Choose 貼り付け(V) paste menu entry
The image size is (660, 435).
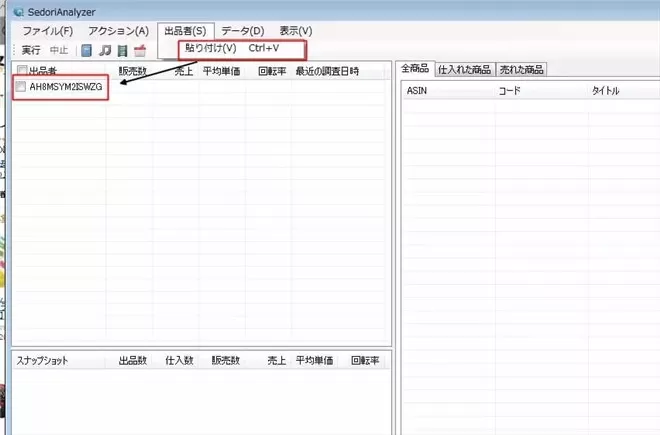click(211, 49)
